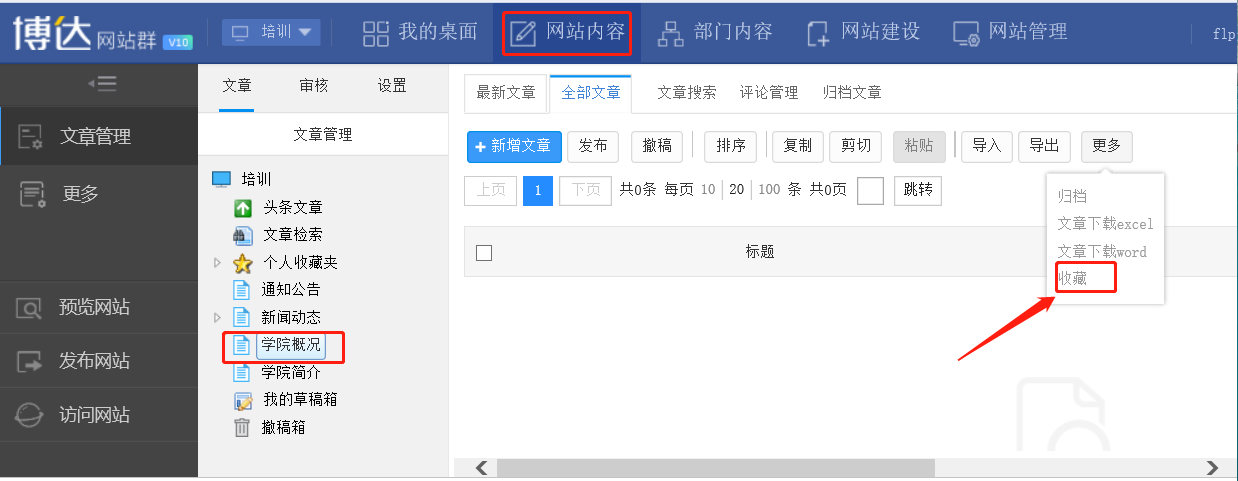Open 发布网站 in sidebar
Viewport: 1238px width, 481px height.
[x=99, y=361]
